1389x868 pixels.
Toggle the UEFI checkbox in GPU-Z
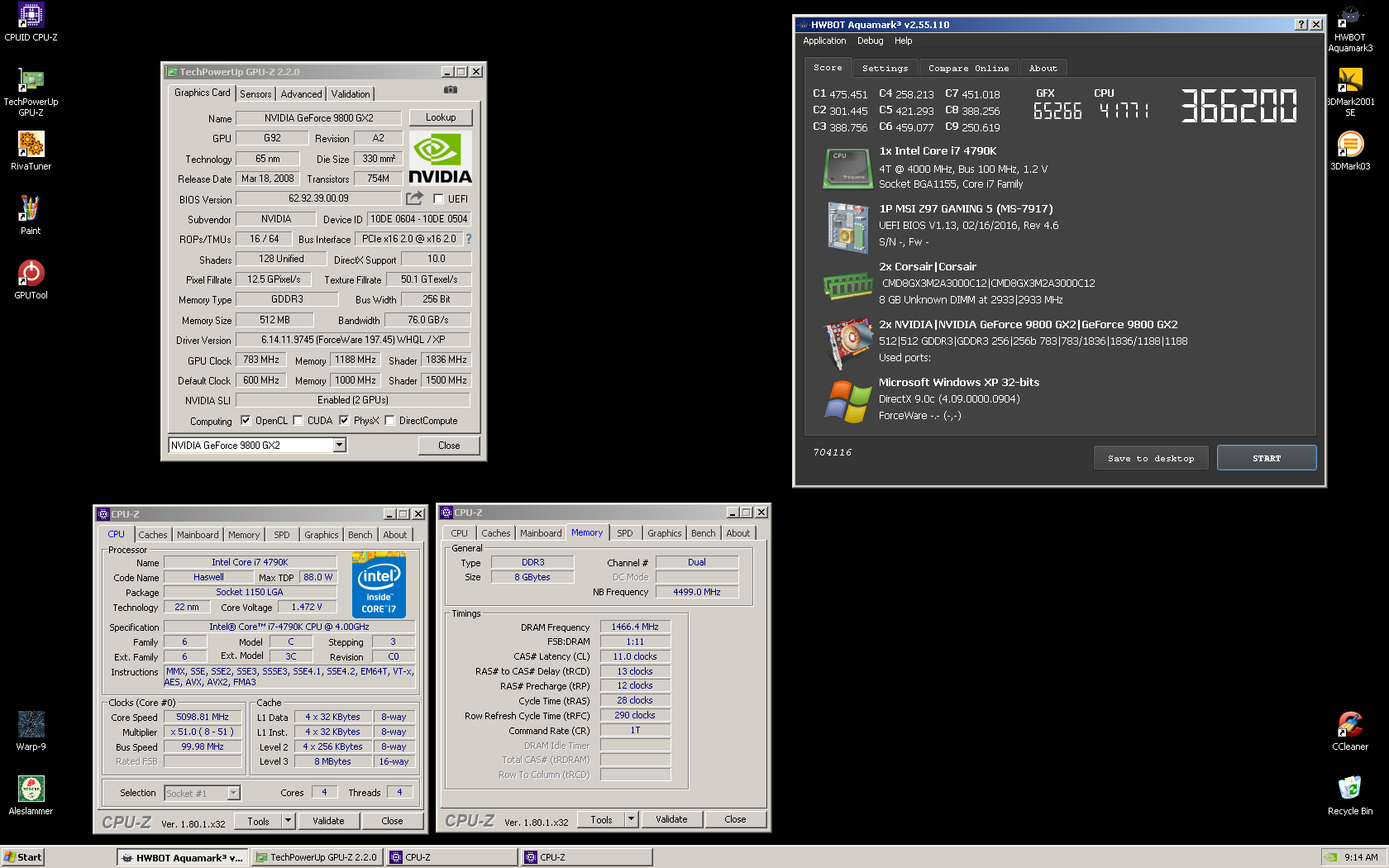438,198
